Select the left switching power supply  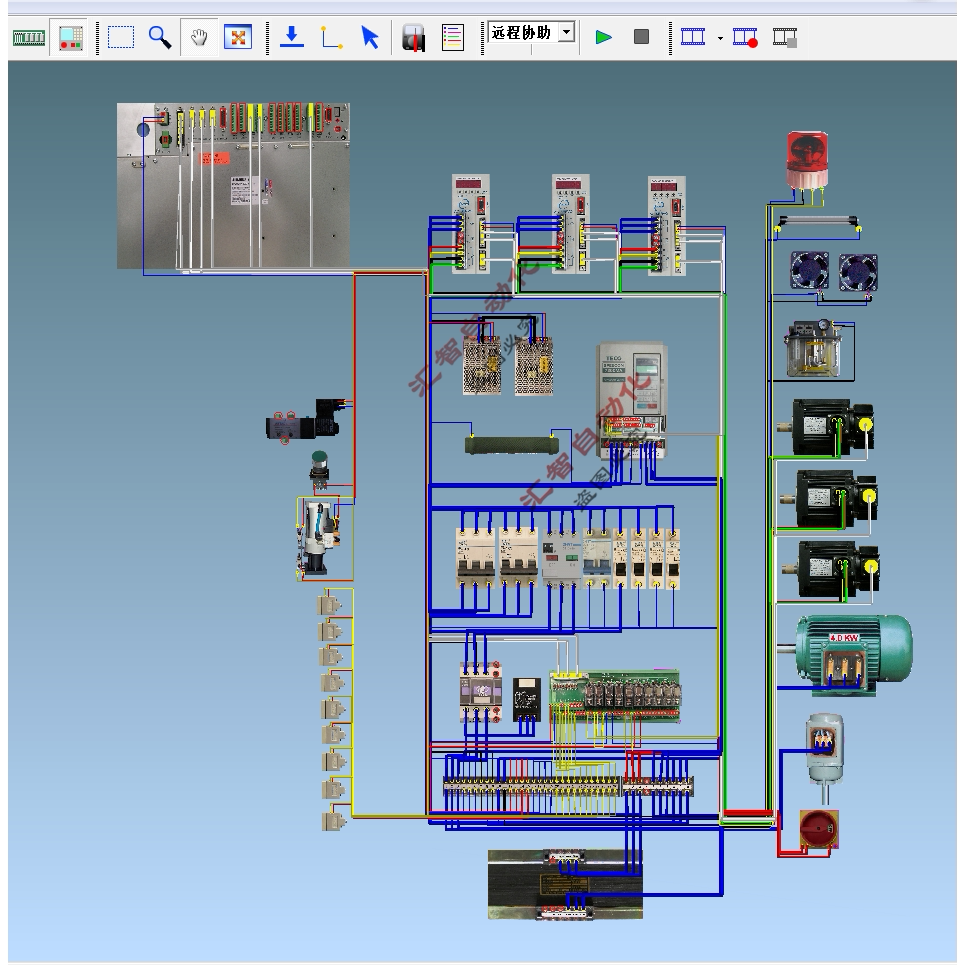click(x=482, y=366)
